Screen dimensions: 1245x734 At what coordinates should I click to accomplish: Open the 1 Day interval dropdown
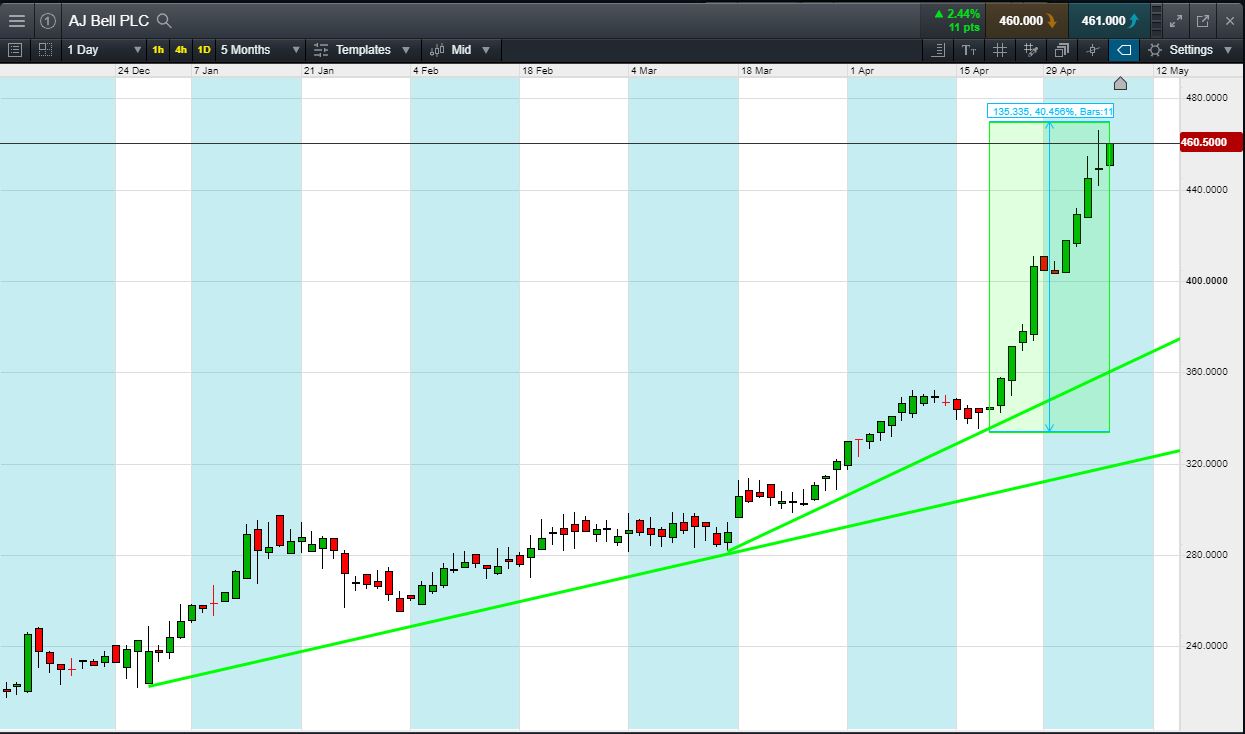(104, 50)
